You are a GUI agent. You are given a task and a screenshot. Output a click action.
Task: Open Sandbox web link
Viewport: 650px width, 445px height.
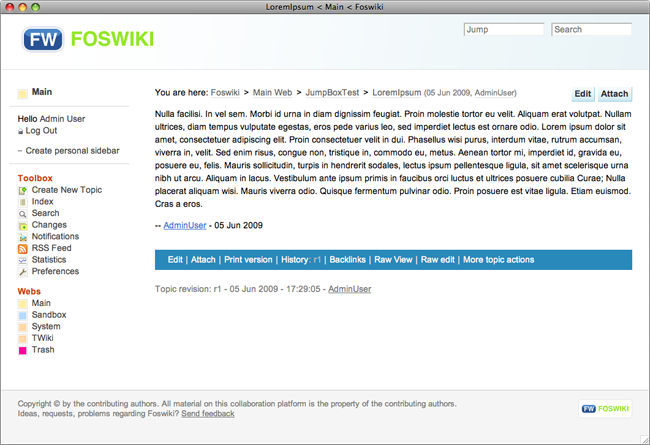(x=49, y=315)
